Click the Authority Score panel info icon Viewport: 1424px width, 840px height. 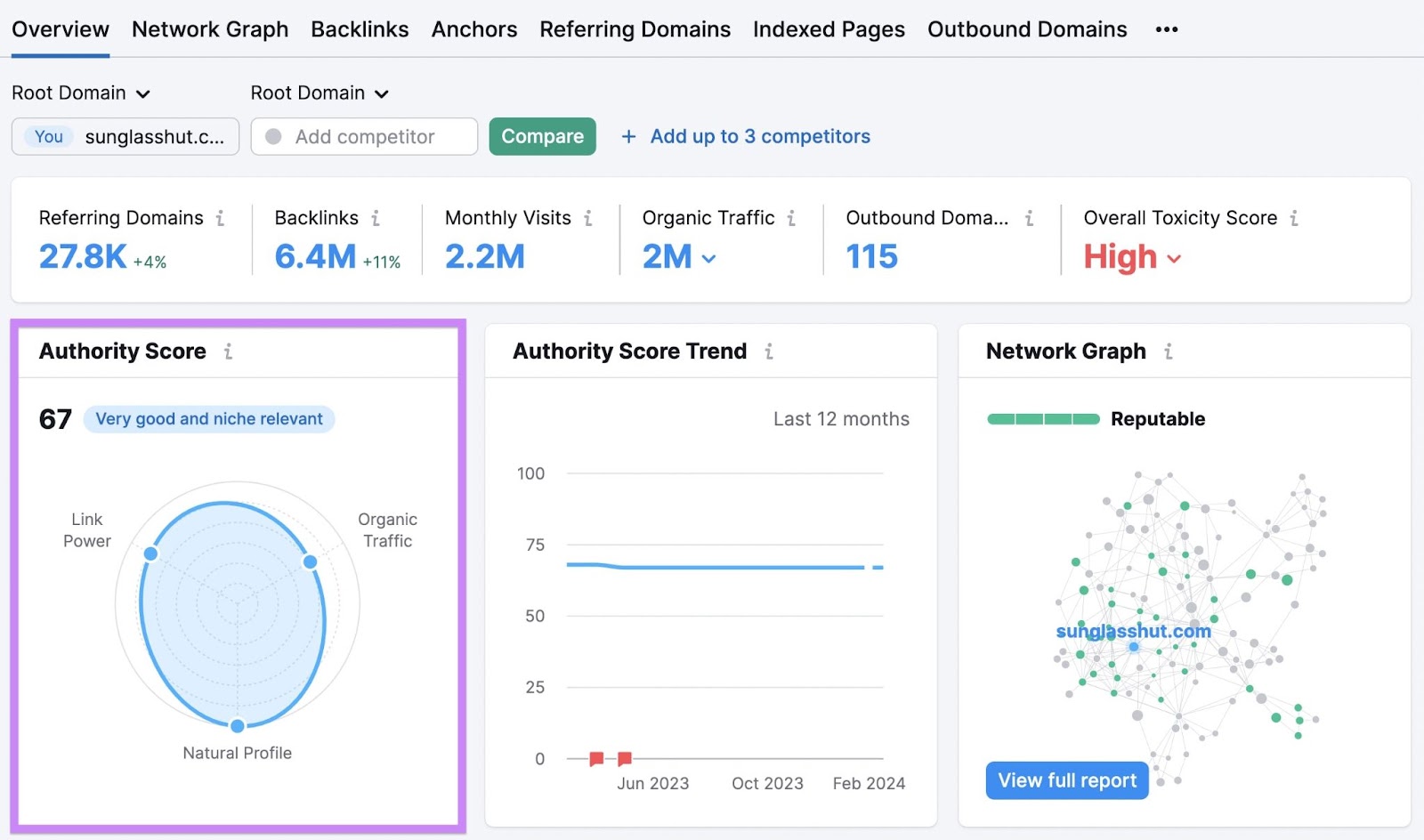coord(229,351)
